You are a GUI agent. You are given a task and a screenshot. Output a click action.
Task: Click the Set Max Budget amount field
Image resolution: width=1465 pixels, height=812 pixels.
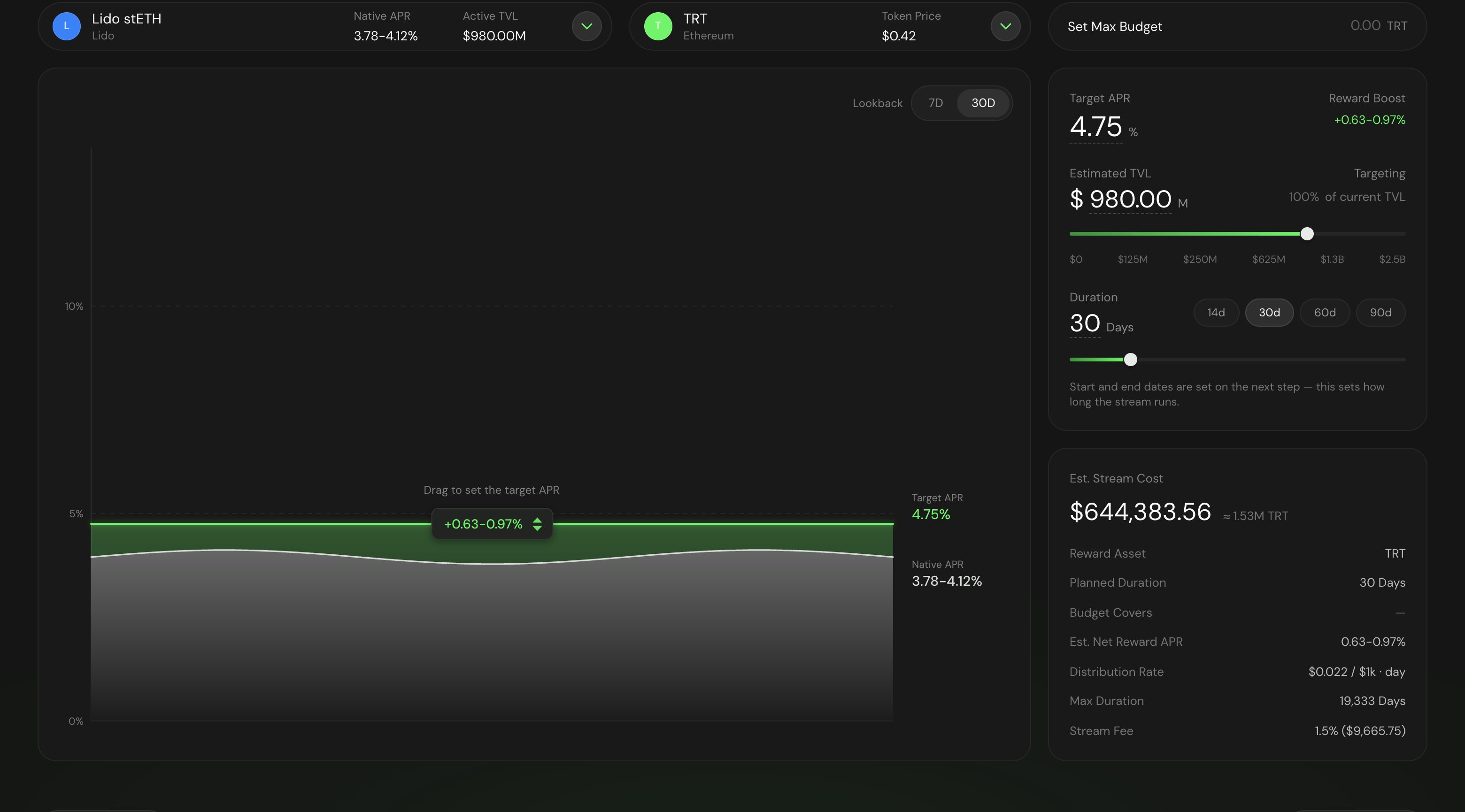[1365, 26]
